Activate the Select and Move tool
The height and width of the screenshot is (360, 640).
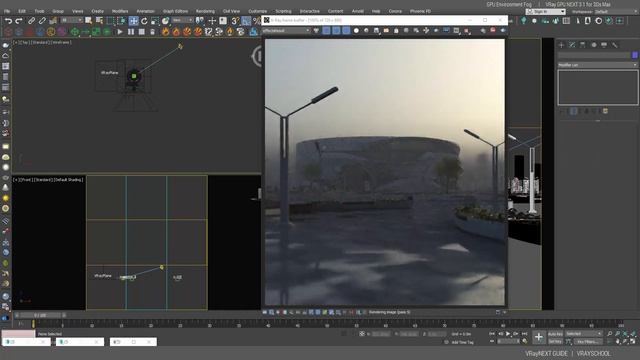133,20
